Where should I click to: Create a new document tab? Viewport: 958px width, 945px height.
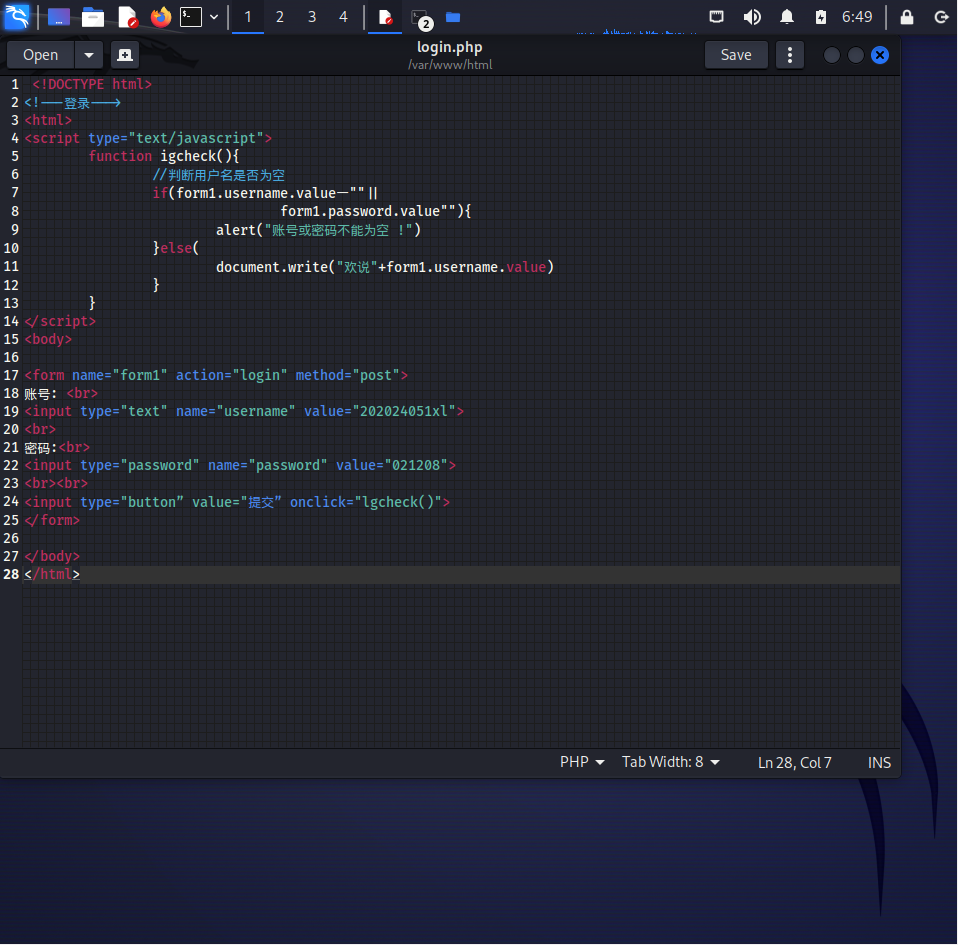tap(125, 55)
